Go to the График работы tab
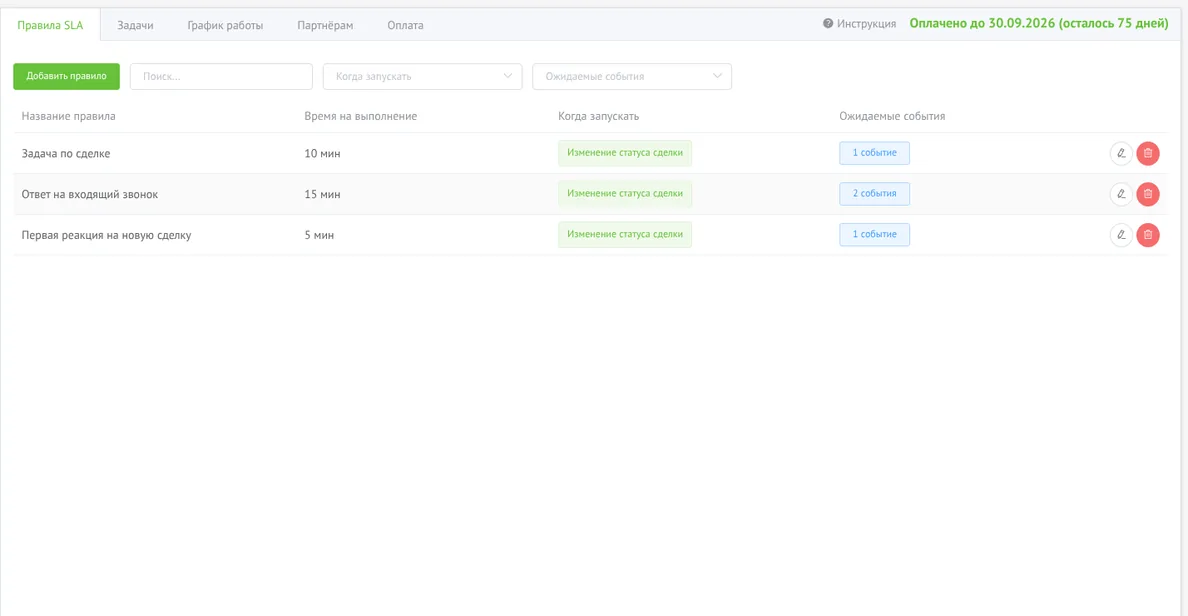 (x=225, y=25)
